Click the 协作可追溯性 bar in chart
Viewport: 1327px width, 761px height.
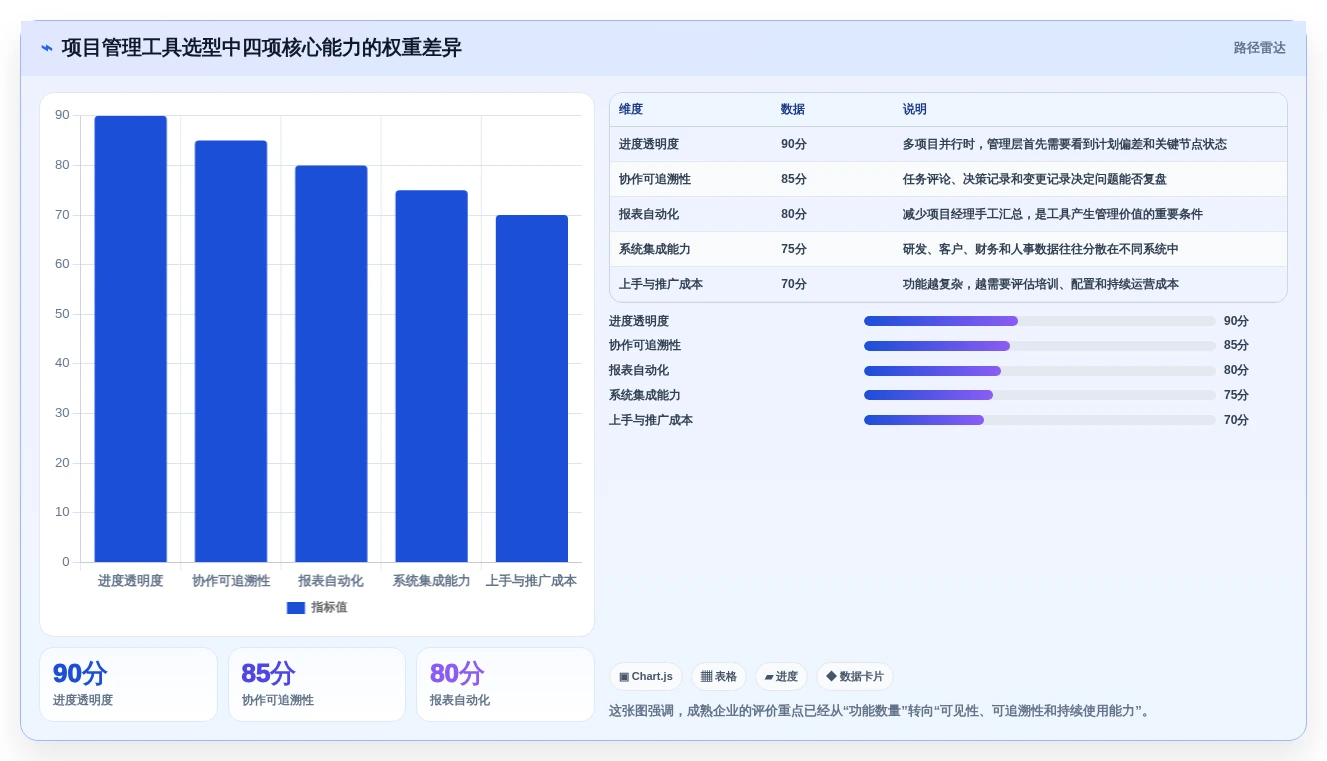click(231, 351)
